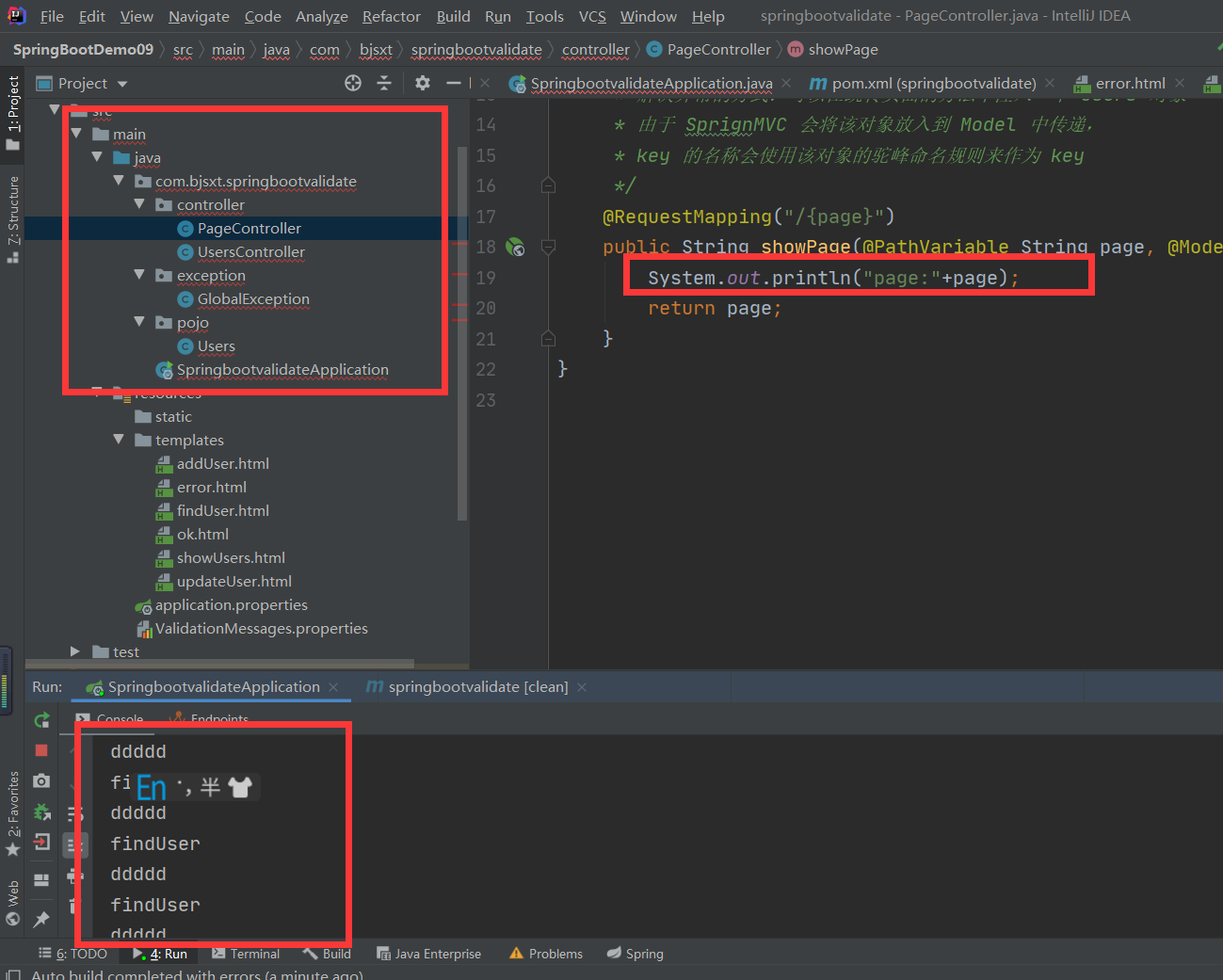Click the return page; line in the editor

715,309
